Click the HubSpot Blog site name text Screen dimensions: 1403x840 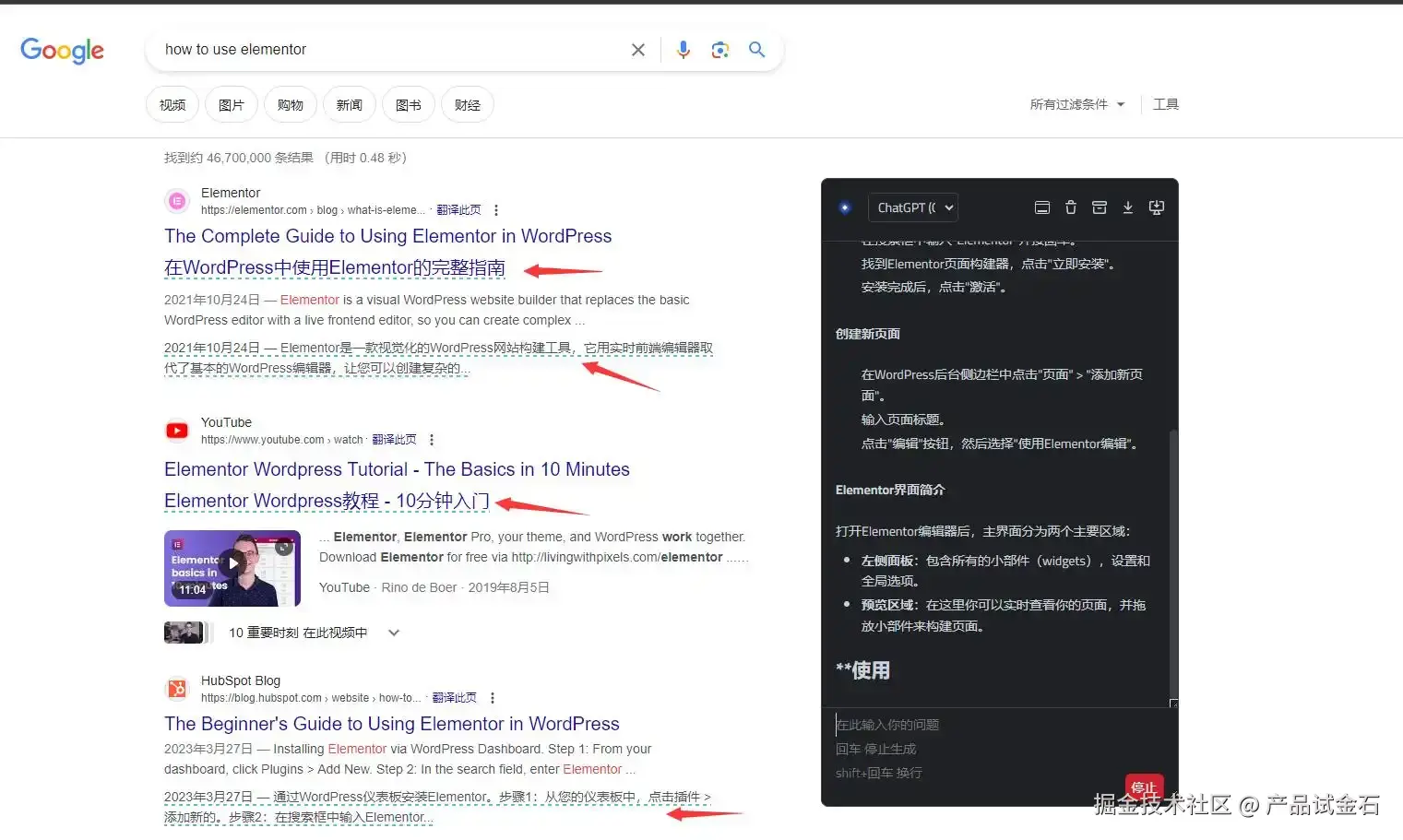click(241, 680)
